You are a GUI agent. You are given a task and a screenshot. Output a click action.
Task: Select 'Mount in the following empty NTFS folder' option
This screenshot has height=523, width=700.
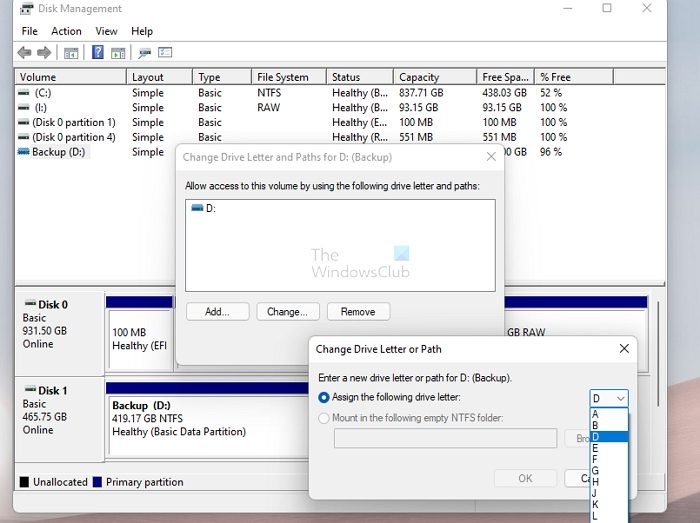[324, 418]
